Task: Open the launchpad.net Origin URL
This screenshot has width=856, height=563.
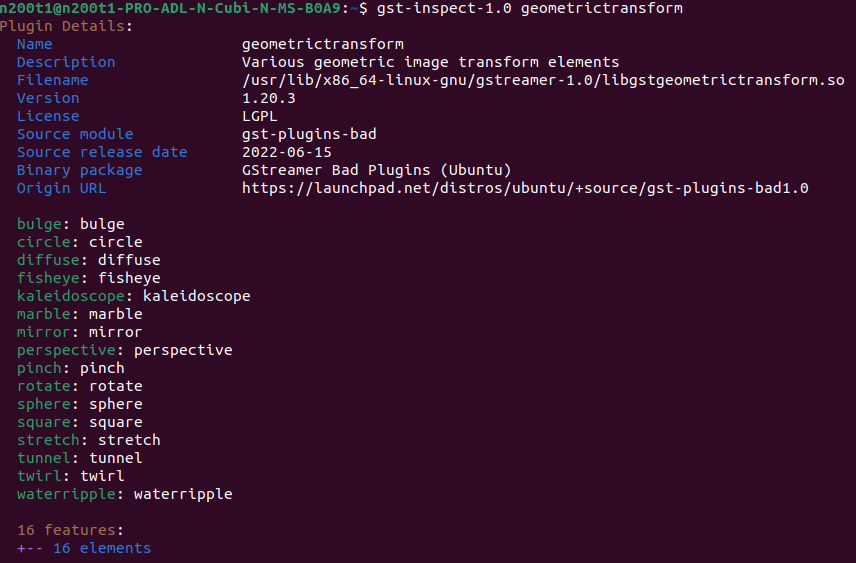Action: (525, 188)
